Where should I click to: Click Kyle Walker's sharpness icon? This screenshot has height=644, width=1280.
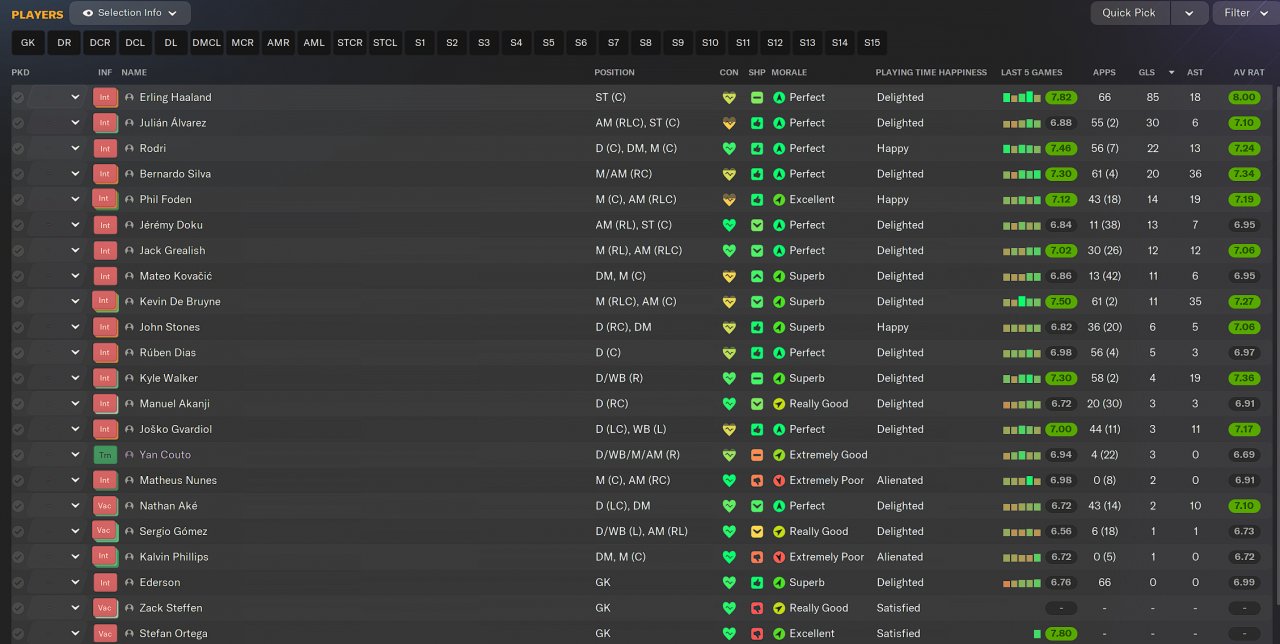pos(757,379)
